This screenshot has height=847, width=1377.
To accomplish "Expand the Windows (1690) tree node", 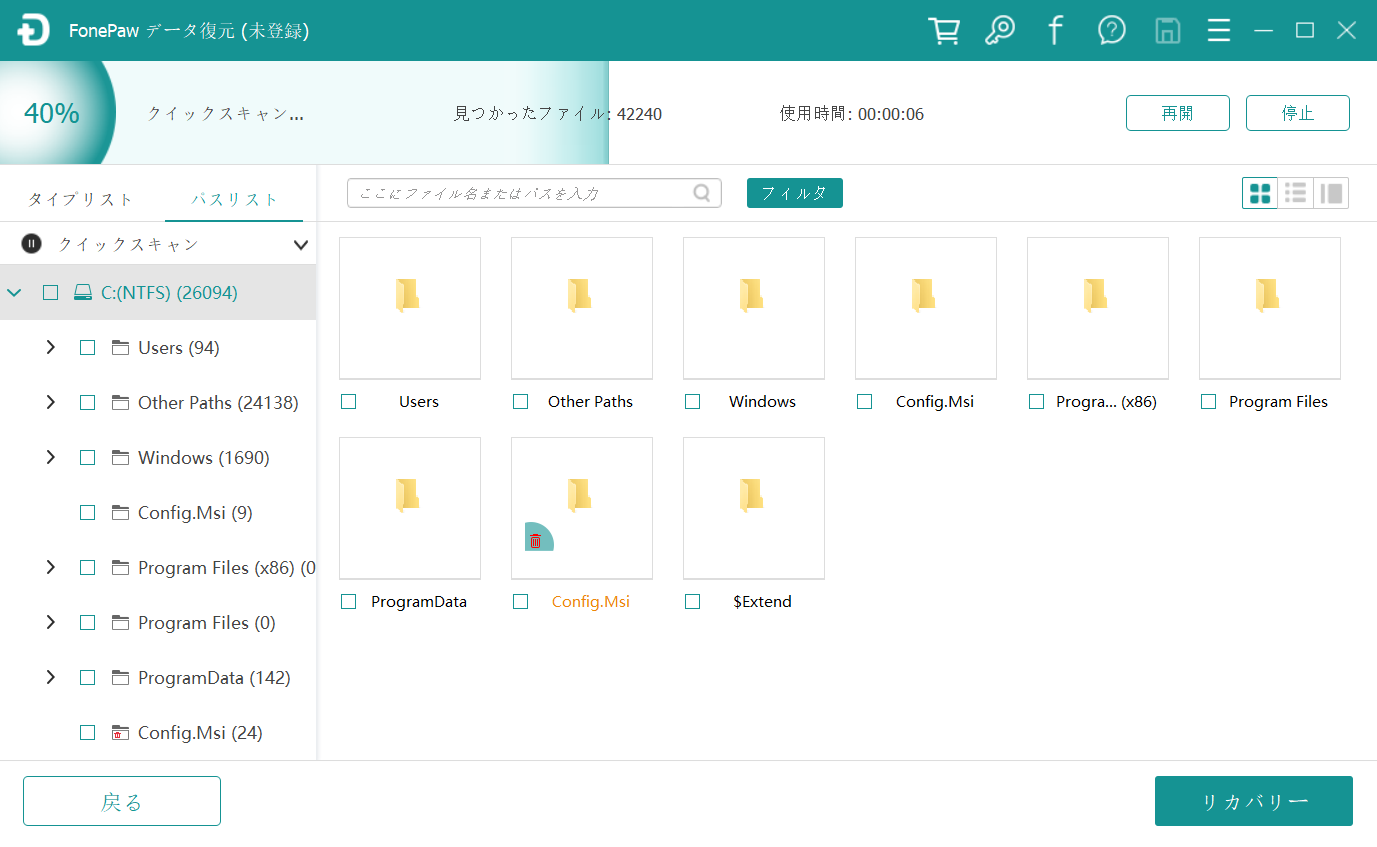I will 50,458.
